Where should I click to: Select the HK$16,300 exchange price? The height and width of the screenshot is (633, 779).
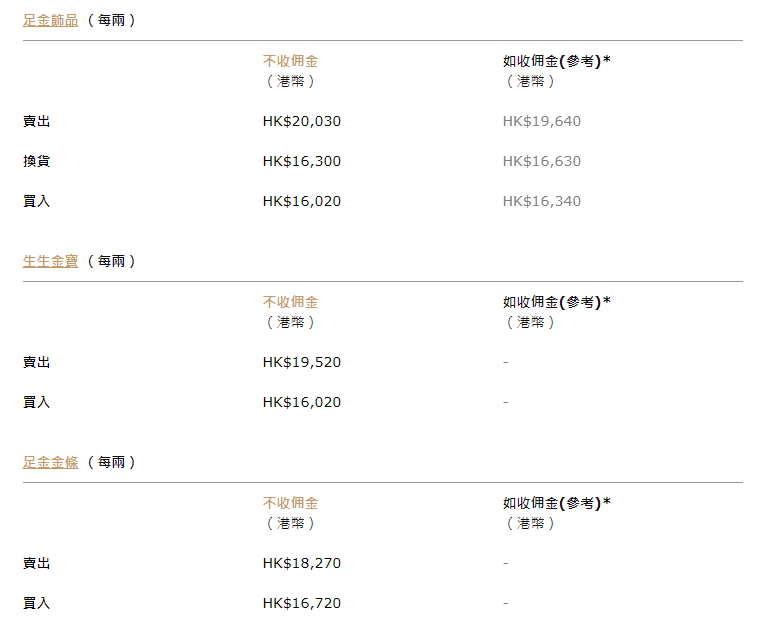pos(302,161)
